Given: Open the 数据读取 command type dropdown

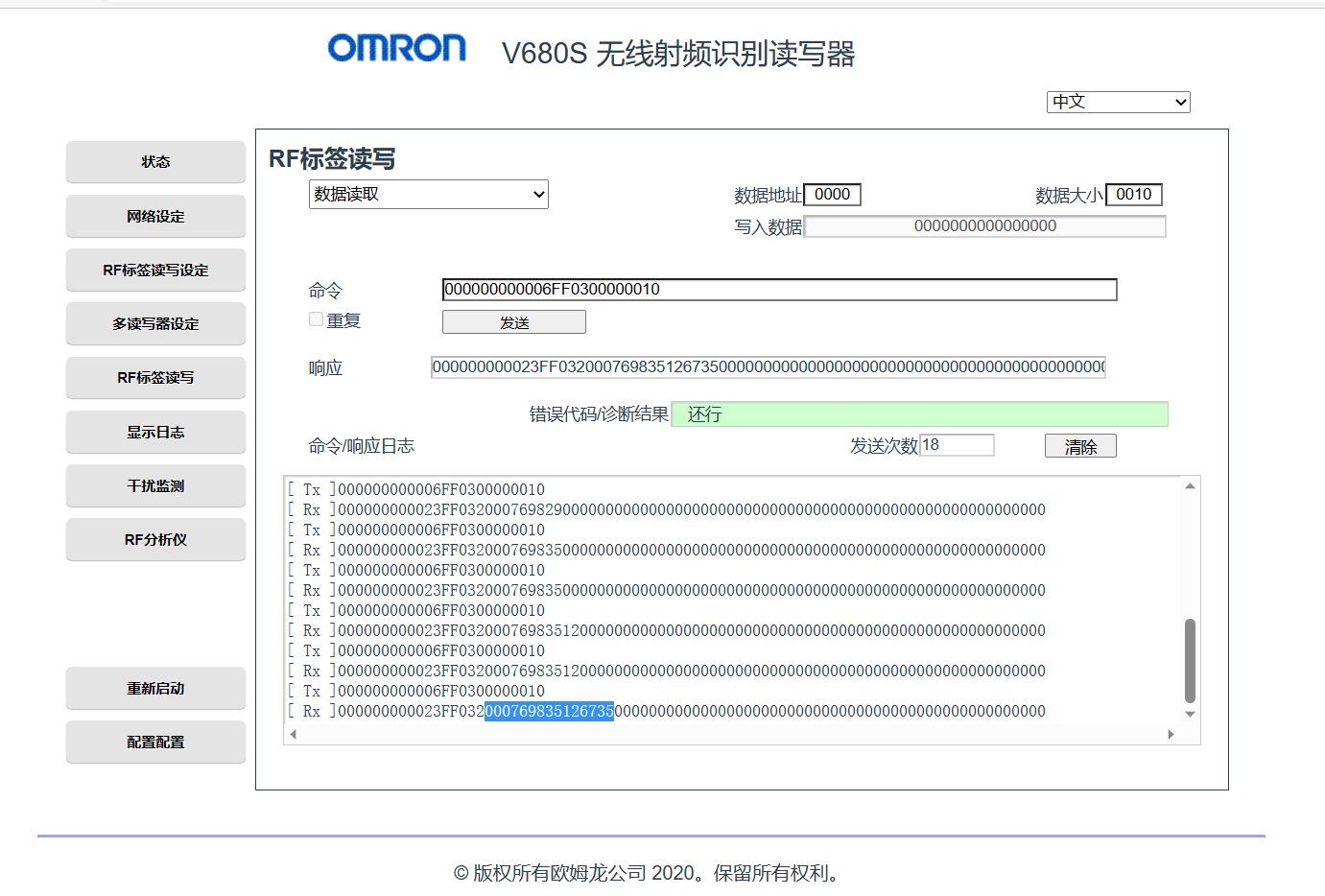Looking at the screenshot, I should pos(428,195).
